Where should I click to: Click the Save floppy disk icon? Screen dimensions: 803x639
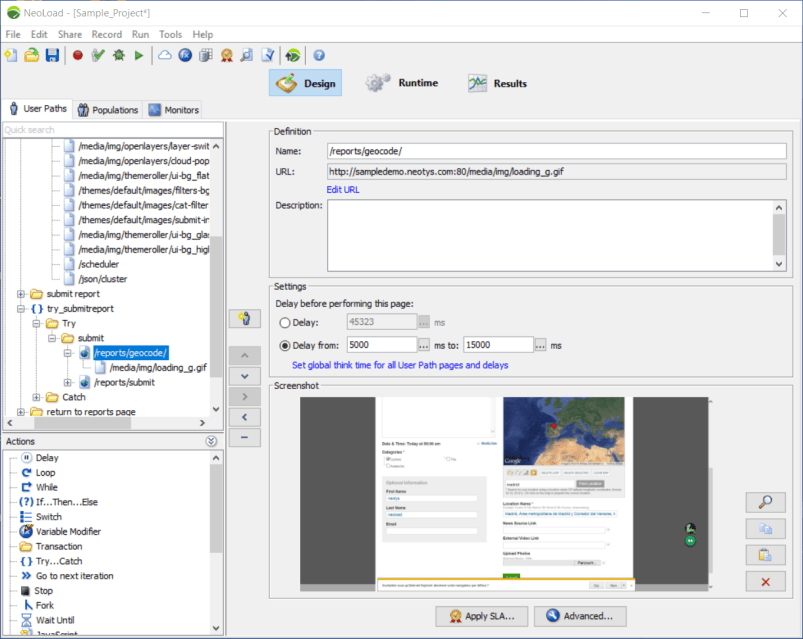tap(52, 56)
